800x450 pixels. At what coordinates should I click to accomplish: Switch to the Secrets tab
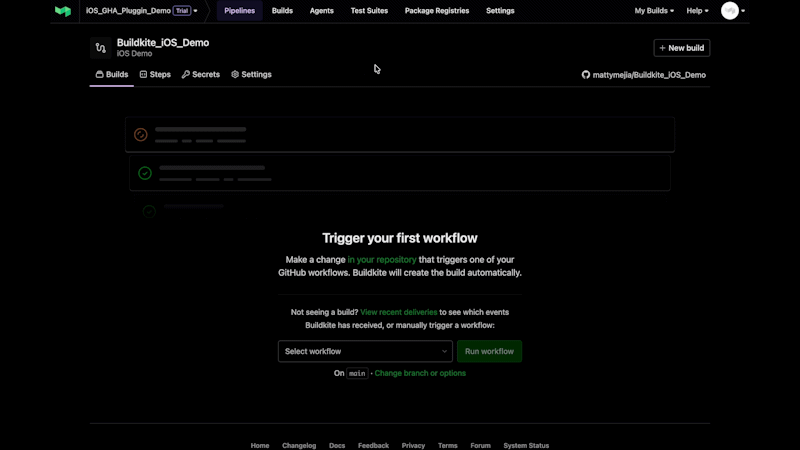point(201,74)
